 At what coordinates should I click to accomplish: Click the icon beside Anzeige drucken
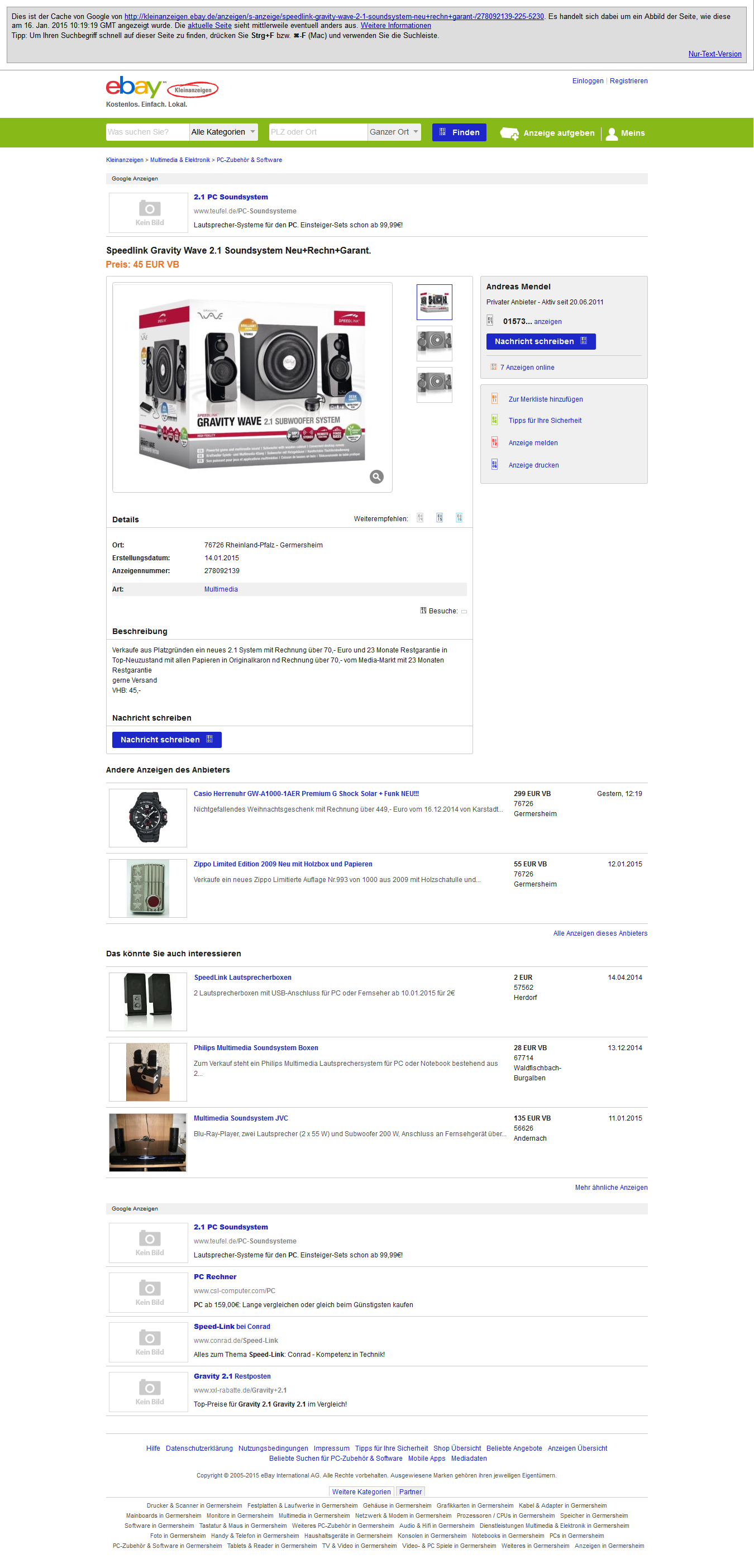pyautogui.click(x=494, y=464)
